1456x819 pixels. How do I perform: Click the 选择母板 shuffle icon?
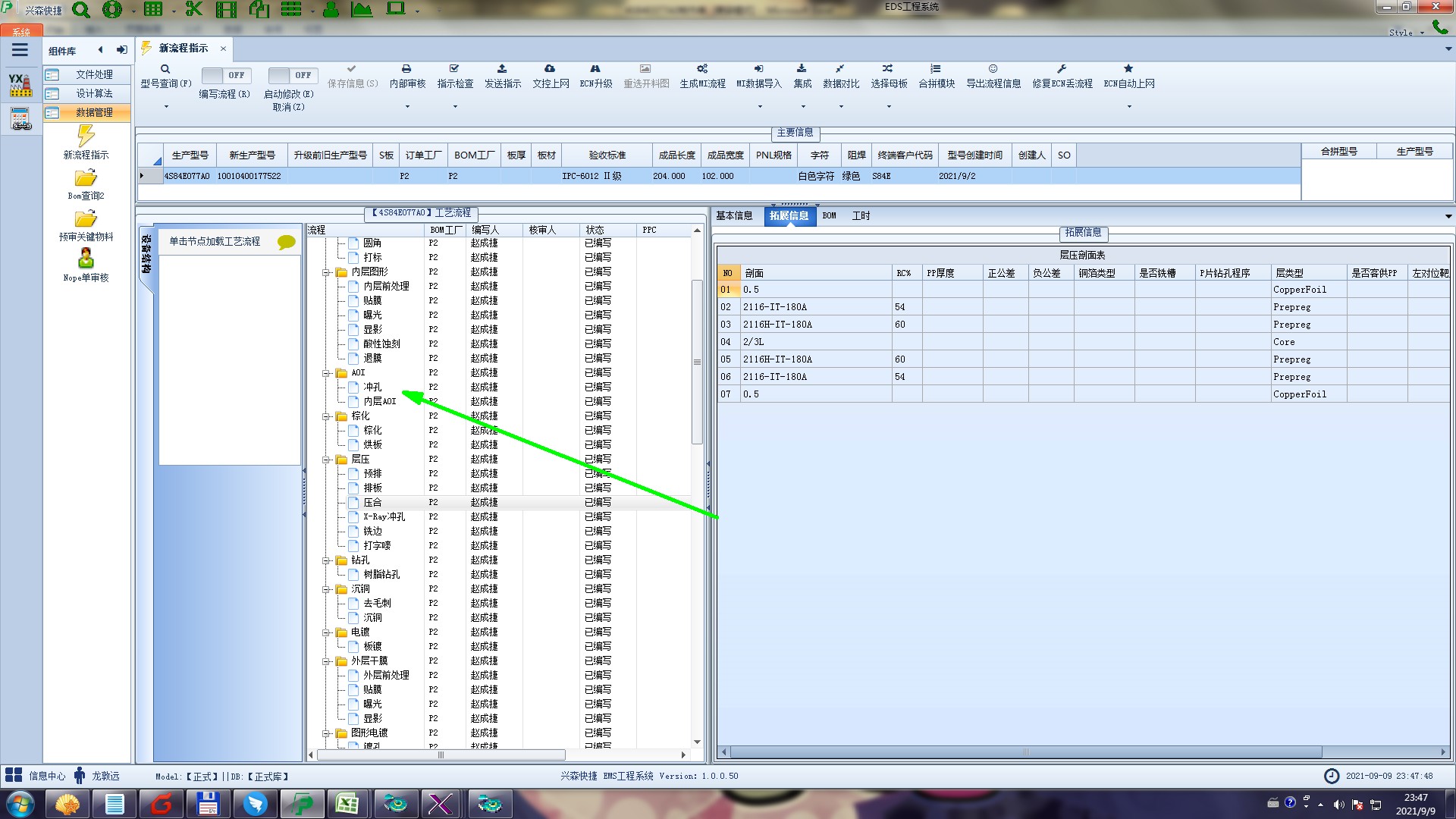pyautogui.click(x=888, y=69)
